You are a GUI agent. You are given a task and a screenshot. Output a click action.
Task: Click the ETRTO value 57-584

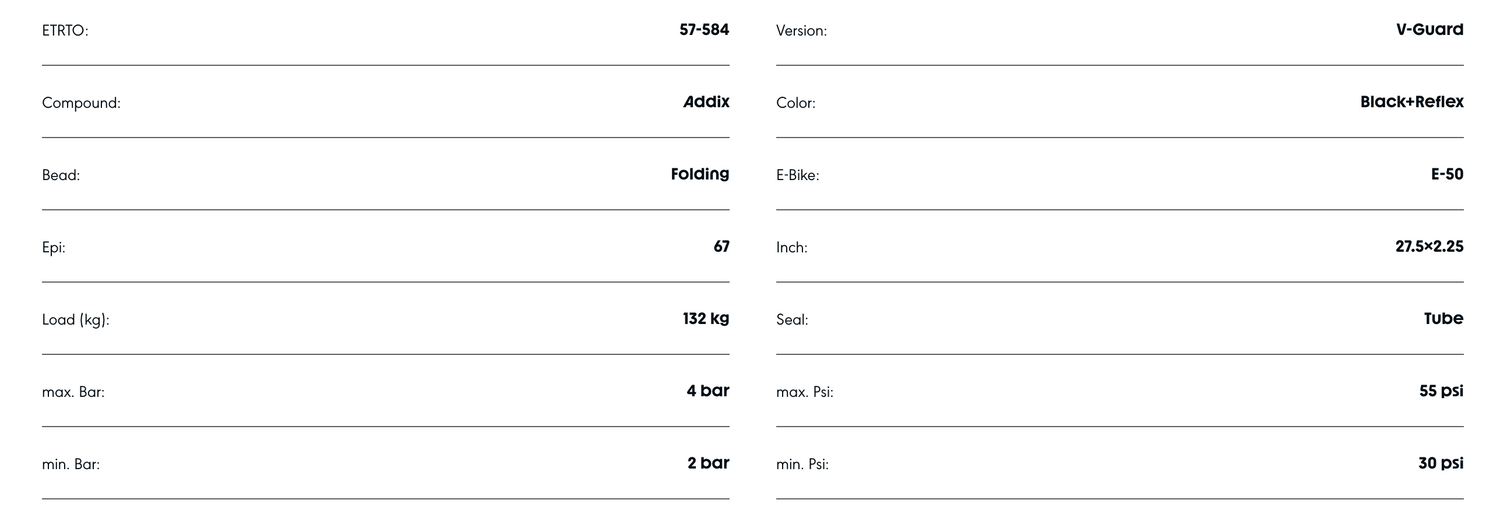coord(704,30)
